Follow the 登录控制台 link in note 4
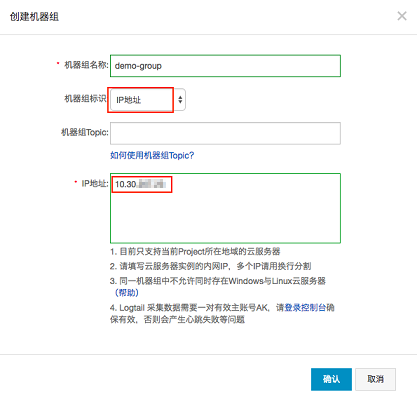Image resolution: width=417 pixels, height=404 pixels. point(305,307)
